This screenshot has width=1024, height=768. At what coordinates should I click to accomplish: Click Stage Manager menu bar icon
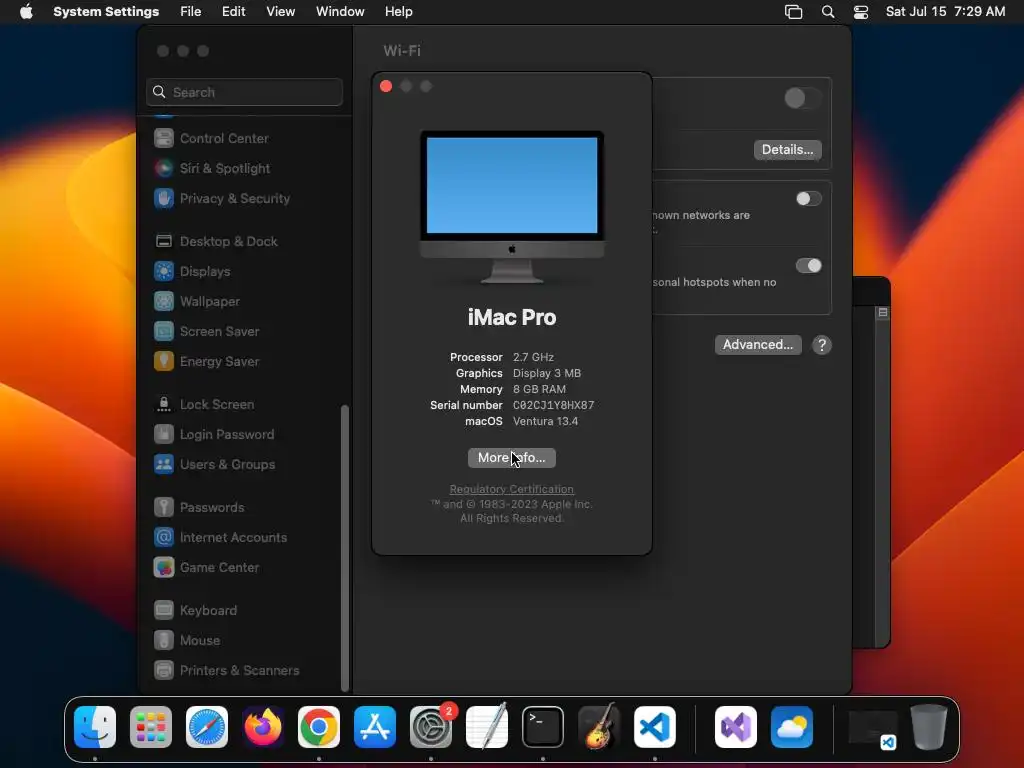pyautogui.click(x=793, y=12)
